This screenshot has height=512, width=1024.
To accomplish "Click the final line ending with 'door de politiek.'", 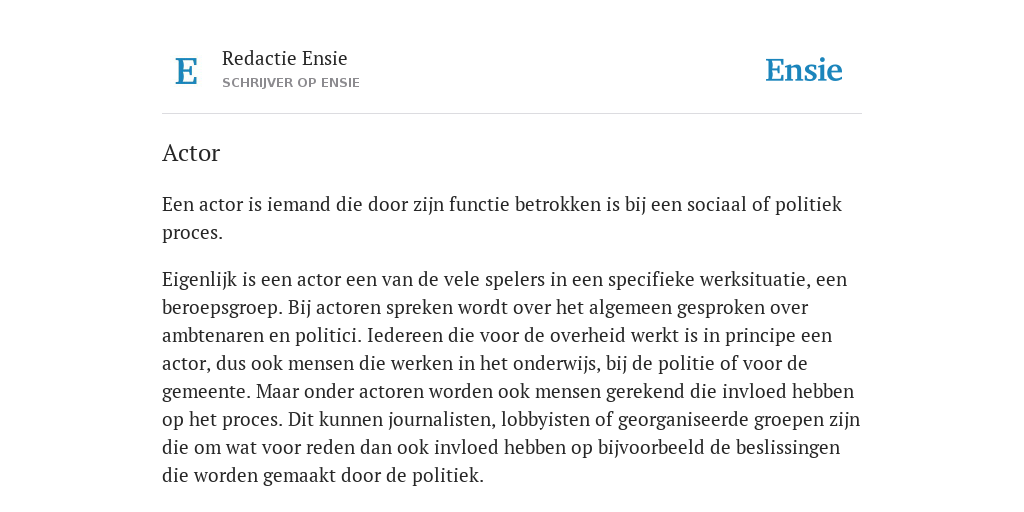I will (x=323, y=476).
